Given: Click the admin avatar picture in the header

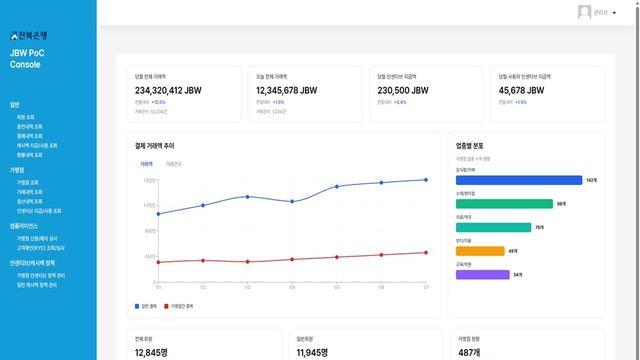Looking at the screenshot, I should [584, 12].
